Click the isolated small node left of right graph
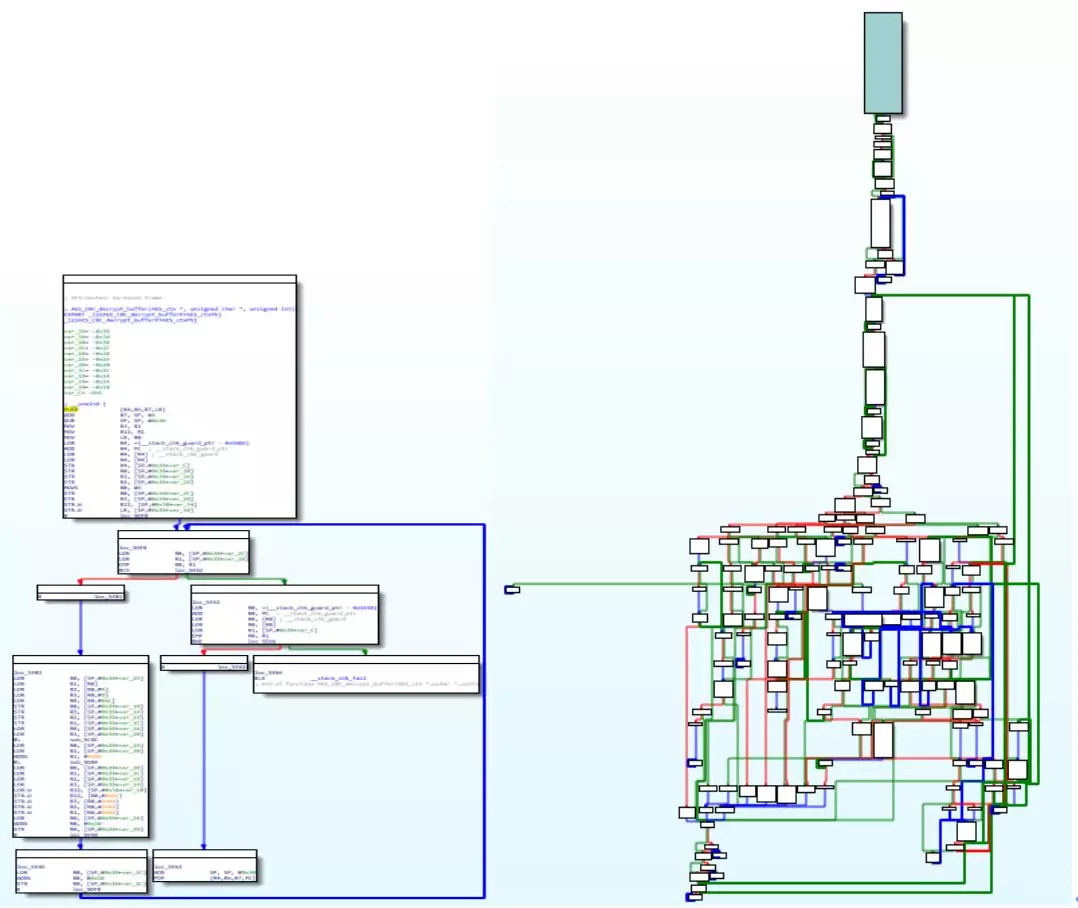Screen dimensions: 1078x908 512,588
